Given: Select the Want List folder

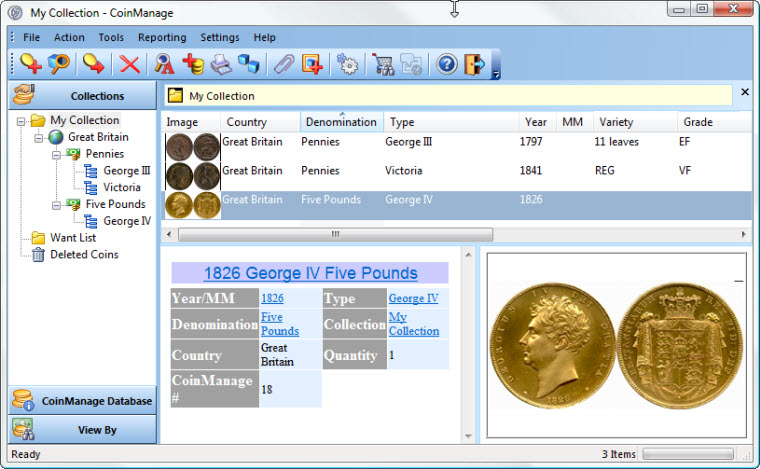Looking at the screenshot, I should point(73,238).
